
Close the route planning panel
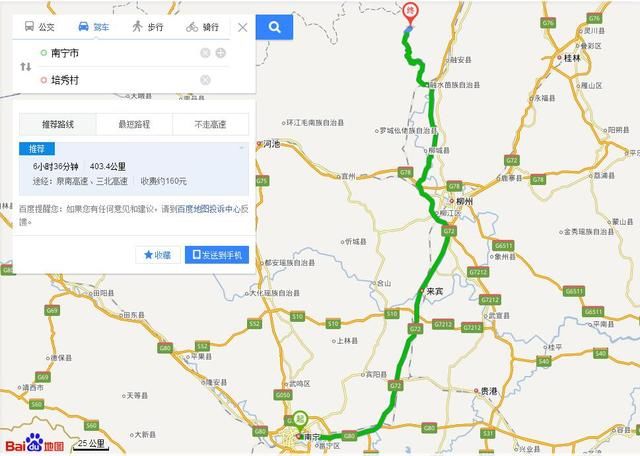click(242, 27)
